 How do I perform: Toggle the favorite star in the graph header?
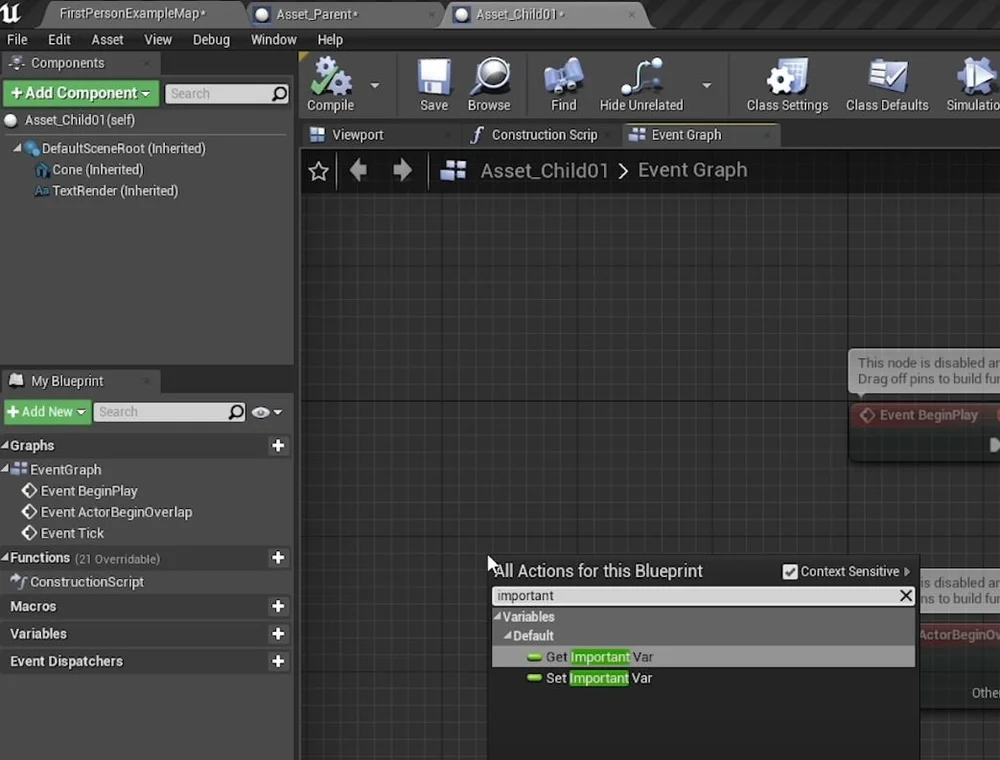[318, 170]
